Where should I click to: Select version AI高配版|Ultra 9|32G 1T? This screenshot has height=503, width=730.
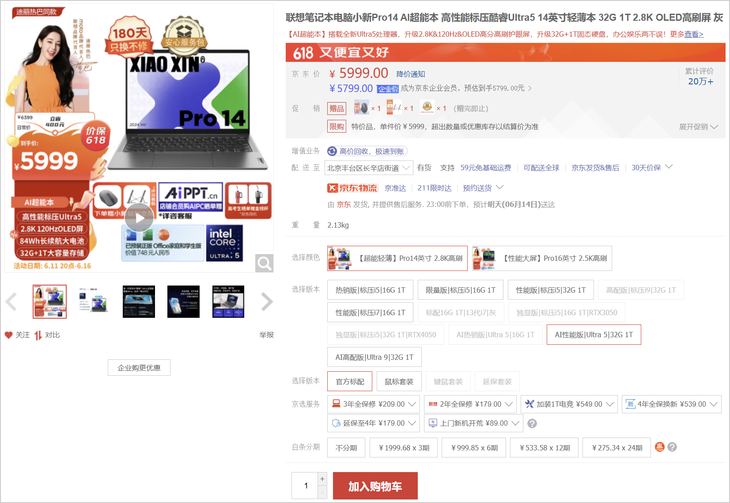pyautogui.click(x=374, y=357)
